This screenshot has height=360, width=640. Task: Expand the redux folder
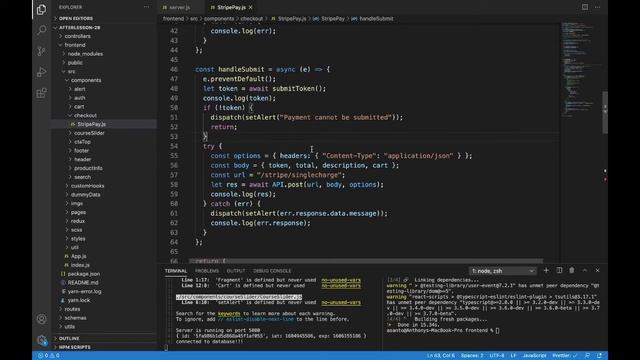coord(78,221)
